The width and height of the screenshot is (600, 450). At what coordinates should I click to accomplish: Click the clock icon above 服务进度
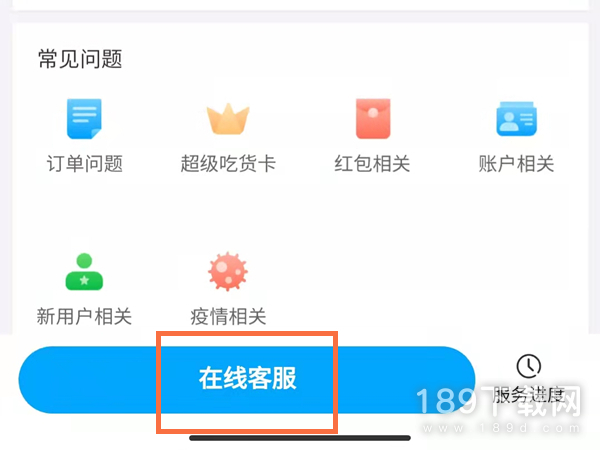pos(529,366)
